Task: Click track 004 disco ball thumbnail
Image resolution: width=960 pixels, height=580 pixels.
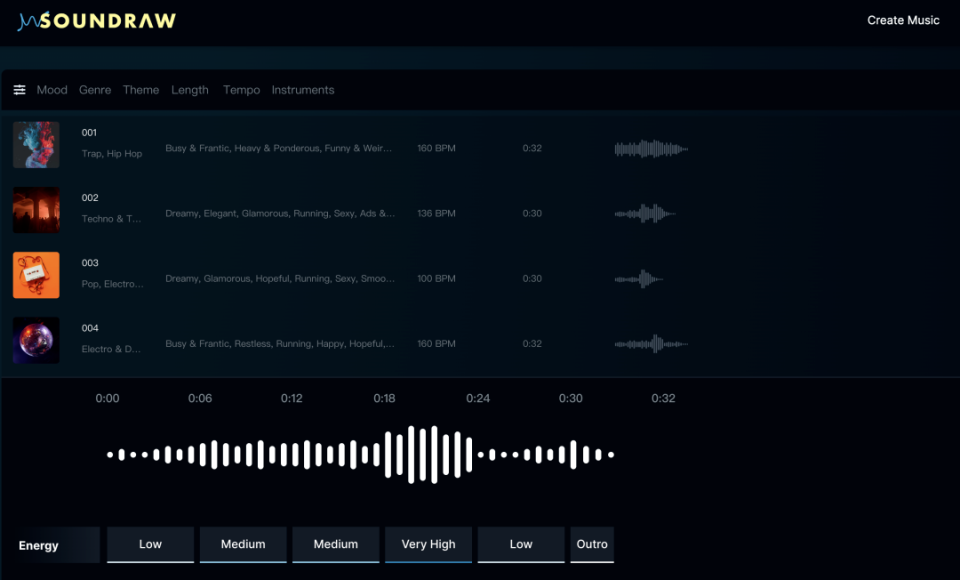Action: pos(36,340)
